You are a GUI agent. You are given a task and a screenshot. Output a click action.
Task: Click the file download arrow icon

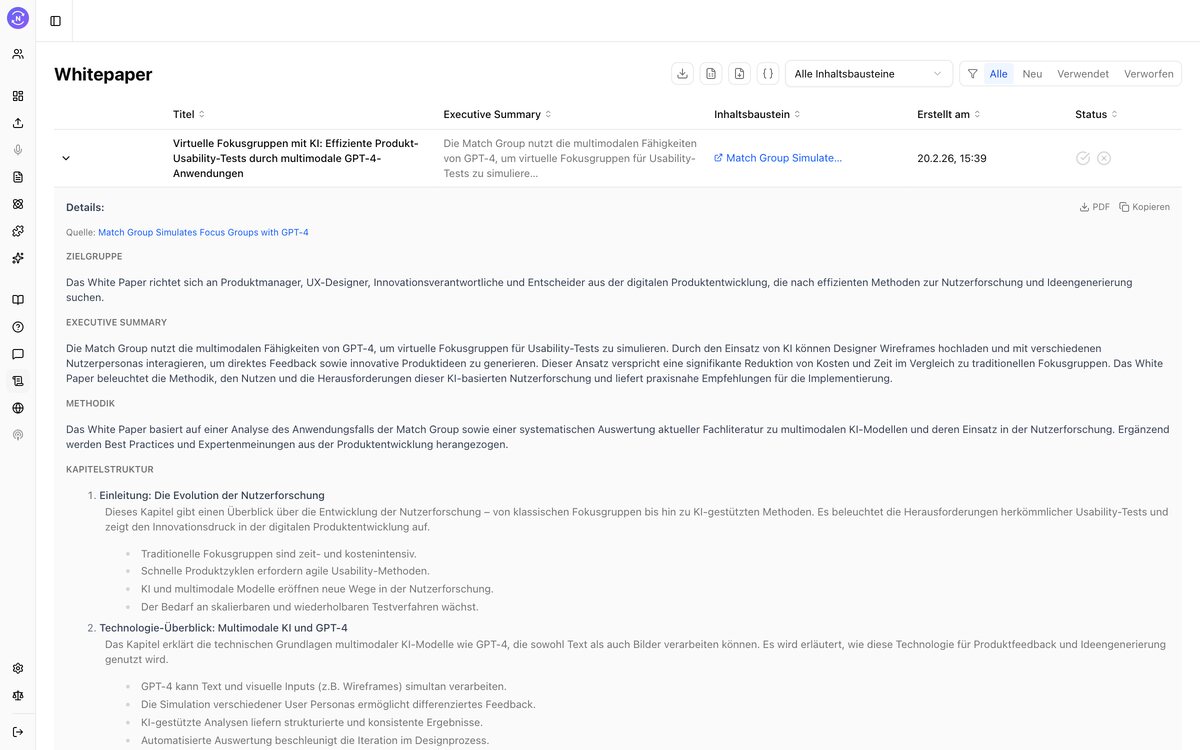click(739, 73)
